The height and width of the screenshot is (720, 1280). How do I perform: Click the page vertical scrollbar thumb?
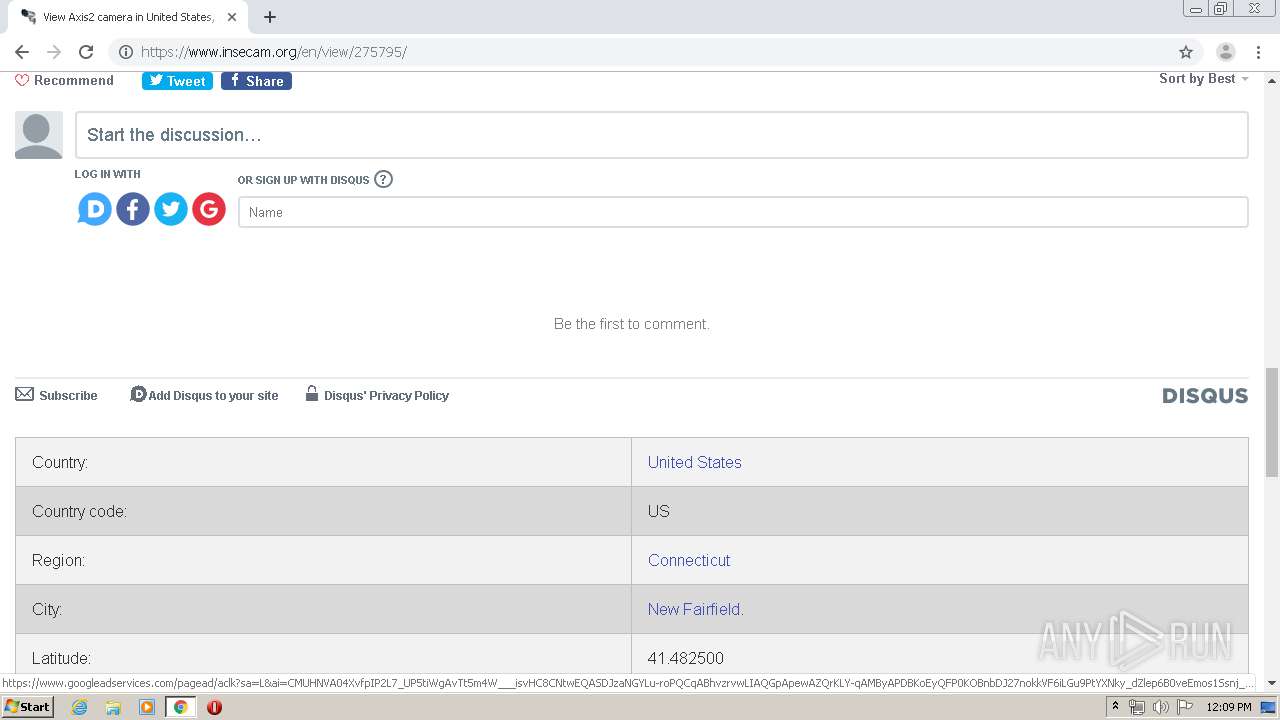coord(1271,422)
